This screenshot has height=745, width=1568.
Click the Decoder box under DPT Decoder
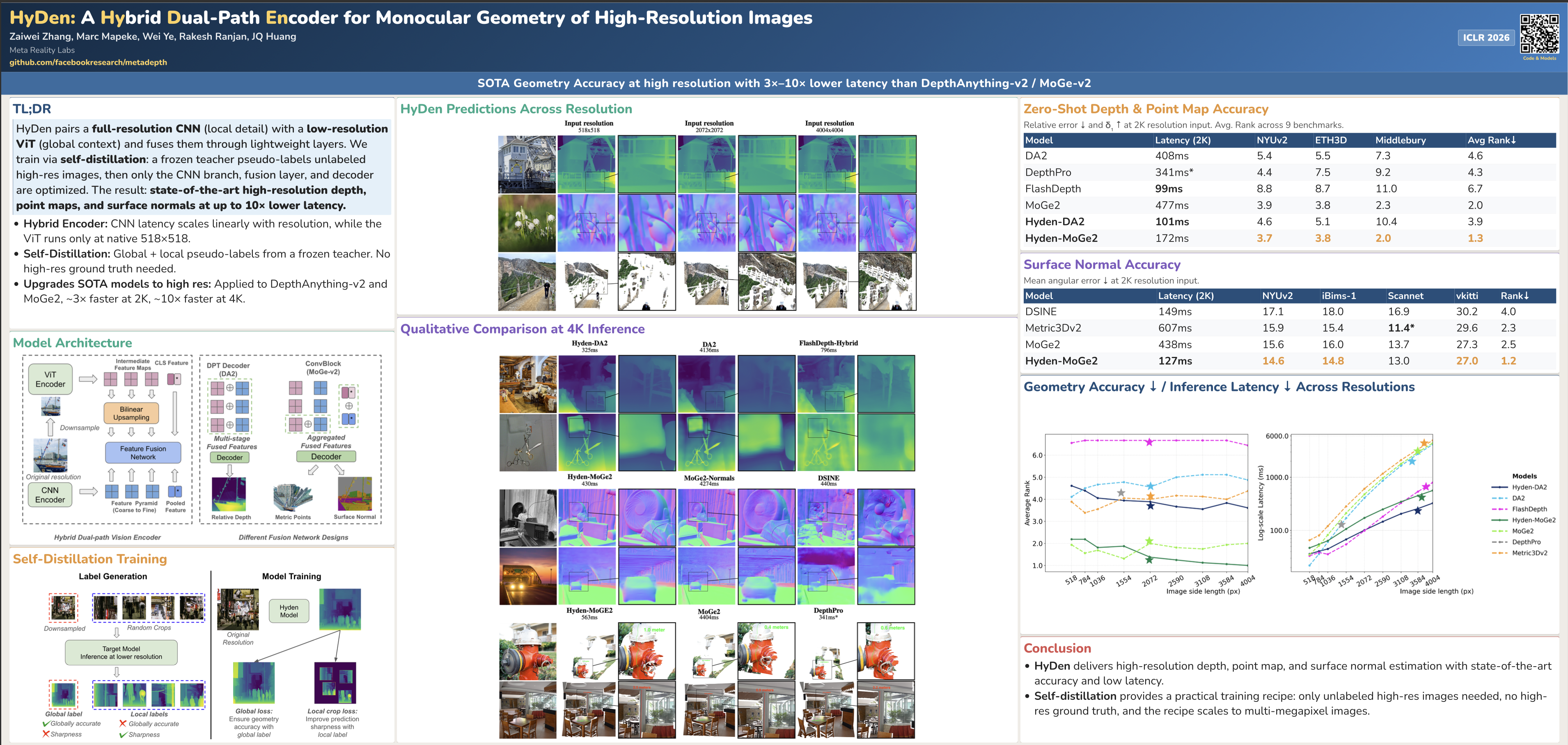click(x=229, y=458)
